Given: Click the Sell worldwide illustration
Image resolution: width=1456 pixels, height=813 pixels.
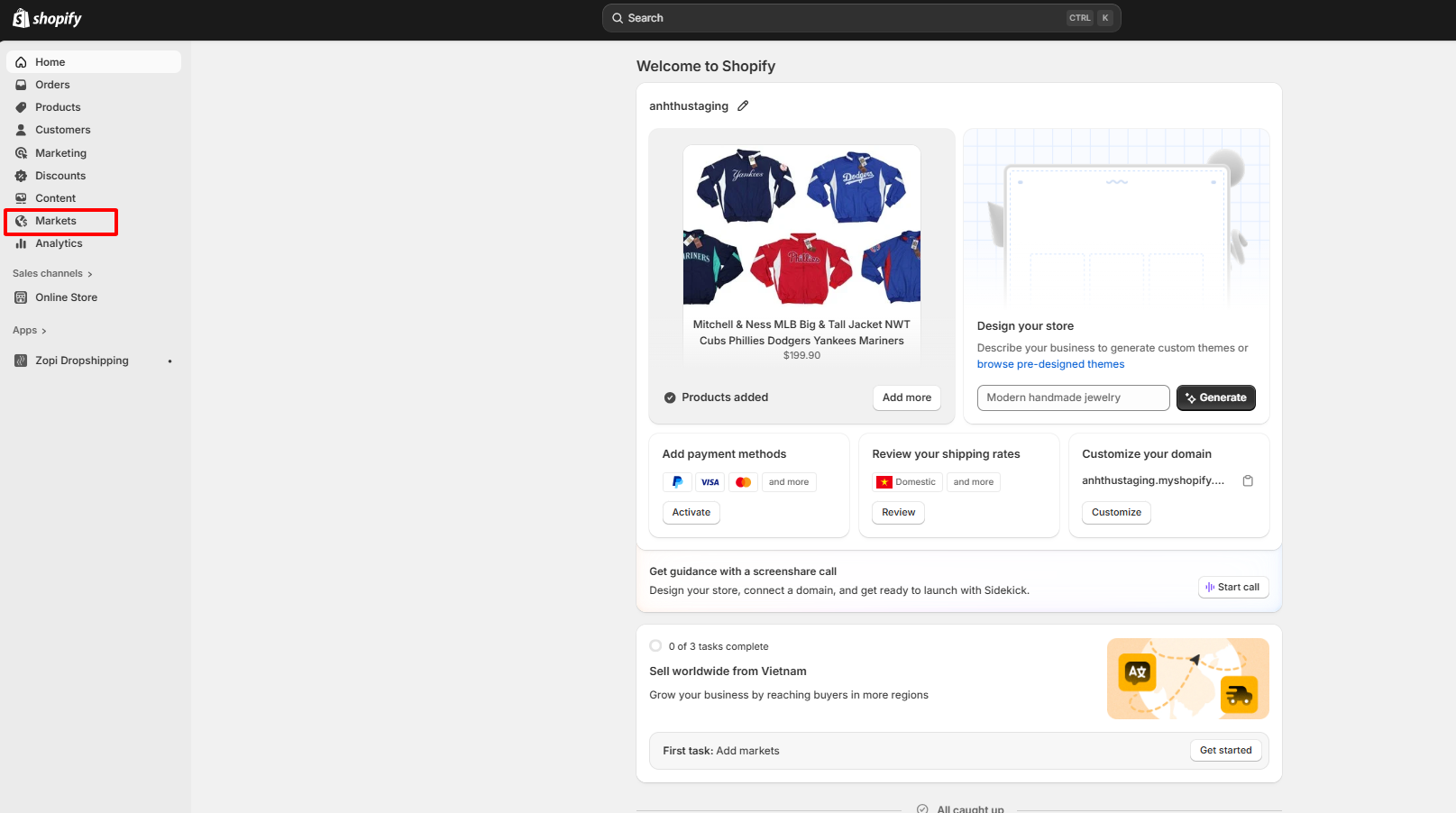Looking at the screenshot, I should tap(1187, 679).
